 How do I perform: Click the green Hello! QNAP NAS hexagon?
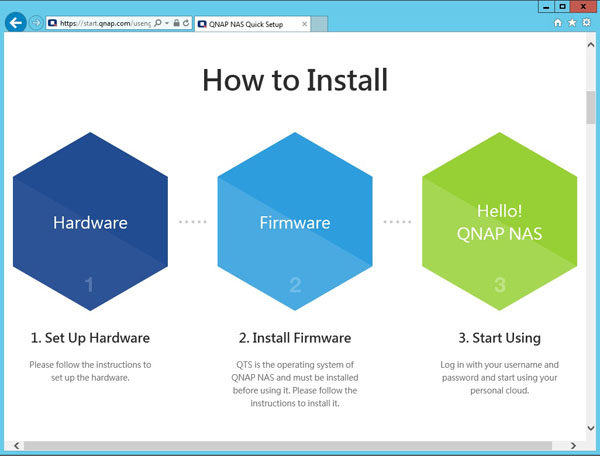click(x=499, y=221)
